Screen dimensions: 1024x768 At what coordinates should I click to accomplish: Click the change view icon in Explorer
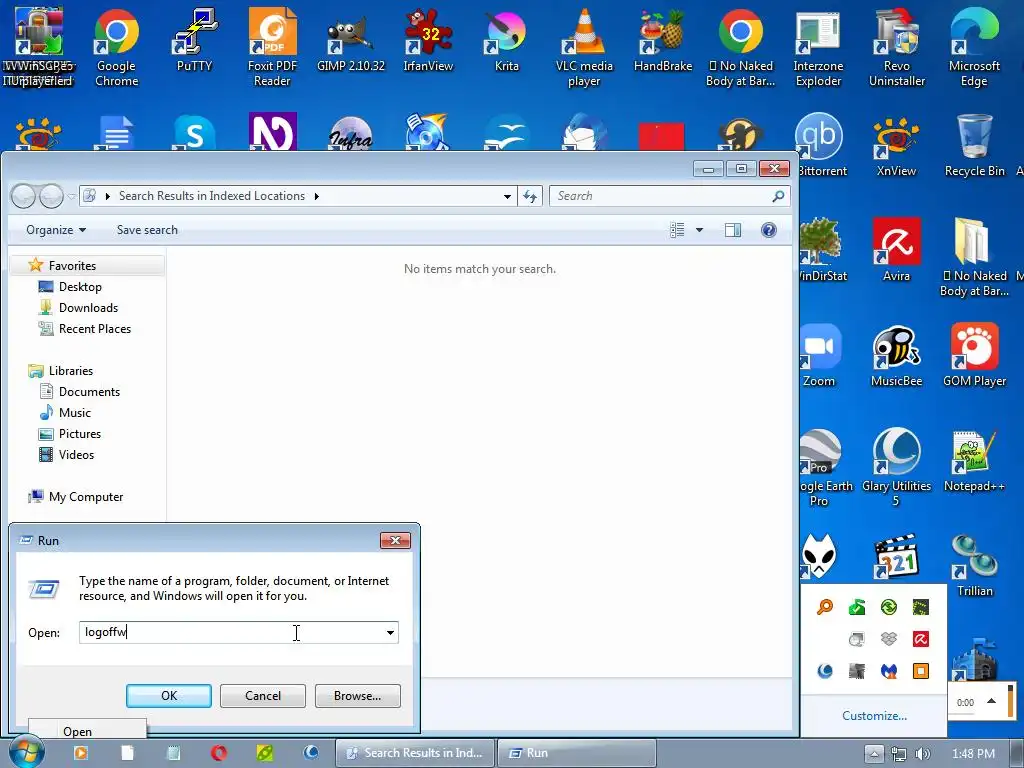[x=677, y=230]
